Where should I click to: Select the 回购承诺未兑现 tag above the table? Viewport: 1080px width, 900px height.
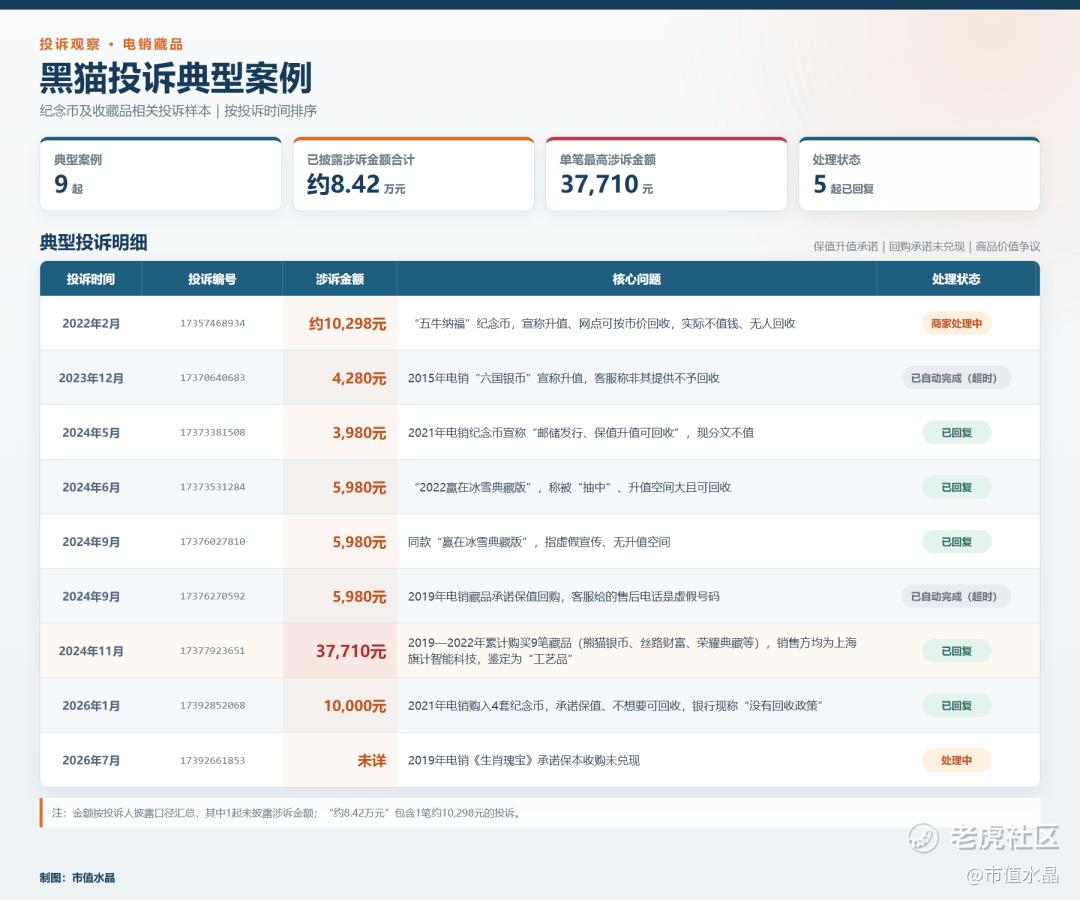[x=926, y=247]
